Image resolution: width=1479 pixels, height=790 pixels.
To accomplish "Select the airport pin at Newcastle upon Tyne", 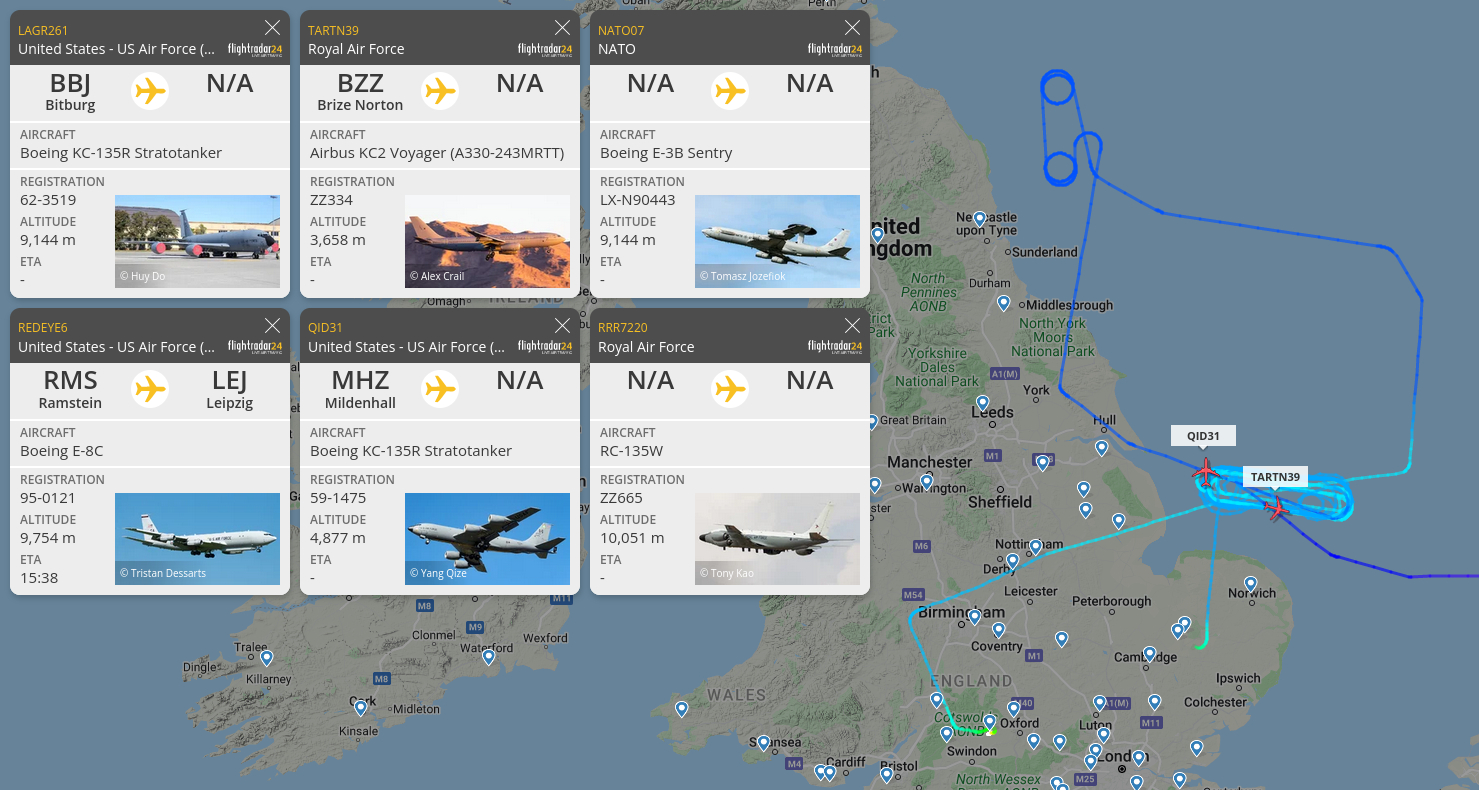I will pyautogui.click(x=980, y=218).
